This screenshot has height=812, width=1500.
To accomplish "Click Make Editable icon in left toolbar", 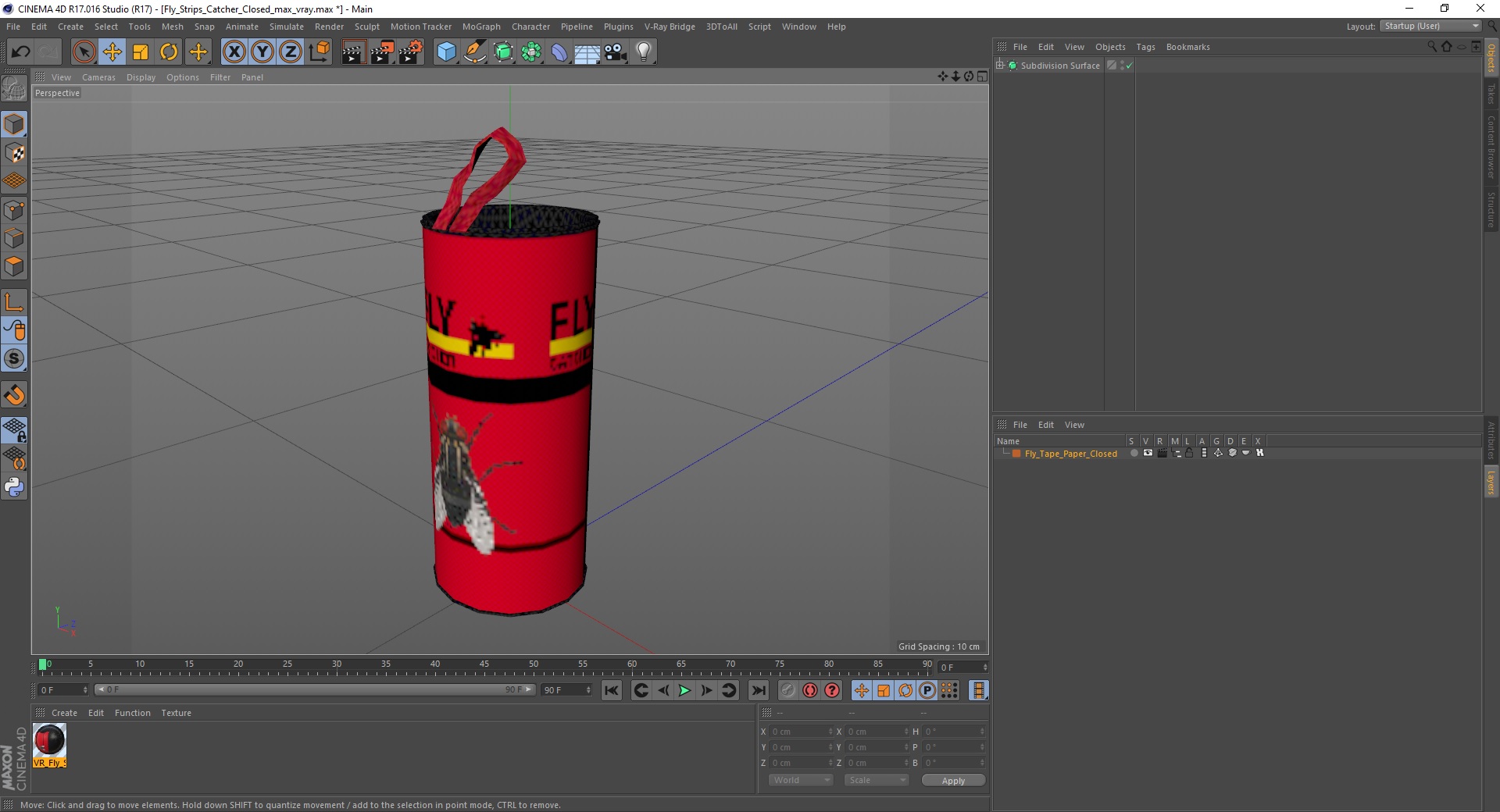I will (14, 90).
